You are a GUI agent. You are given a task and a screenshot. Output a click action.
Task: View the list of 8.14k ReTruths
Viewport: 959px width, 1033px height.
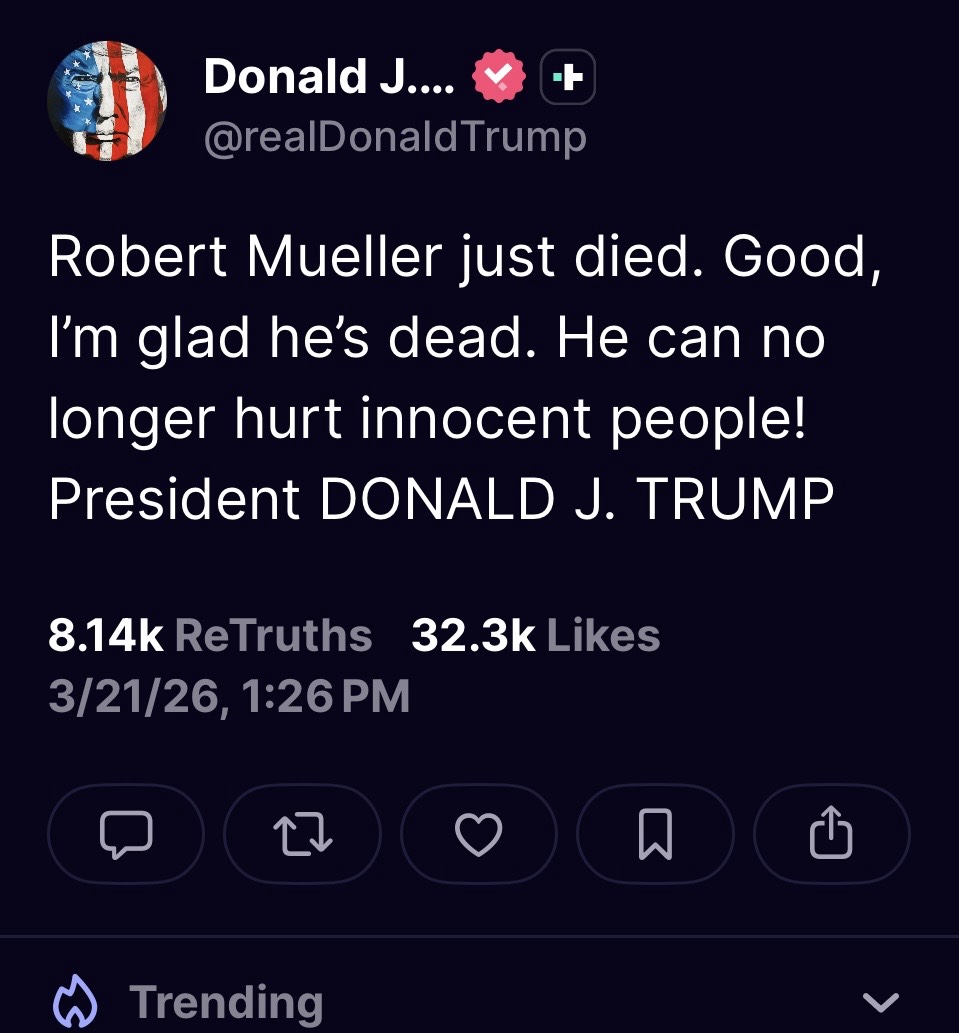click(105, 635)
